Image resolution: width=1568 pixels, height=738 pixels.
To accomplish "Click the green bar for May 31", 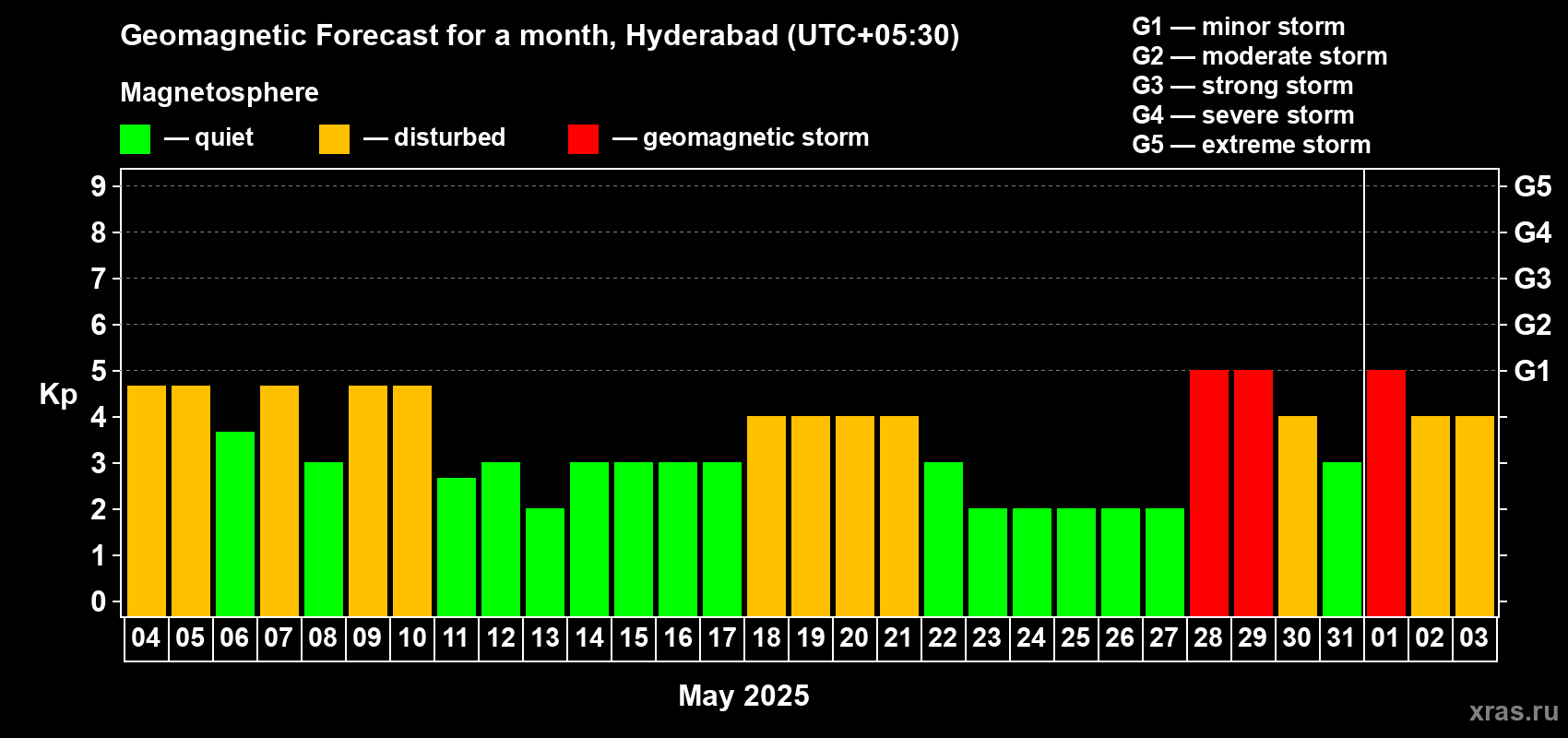I will pos(1342,540).
